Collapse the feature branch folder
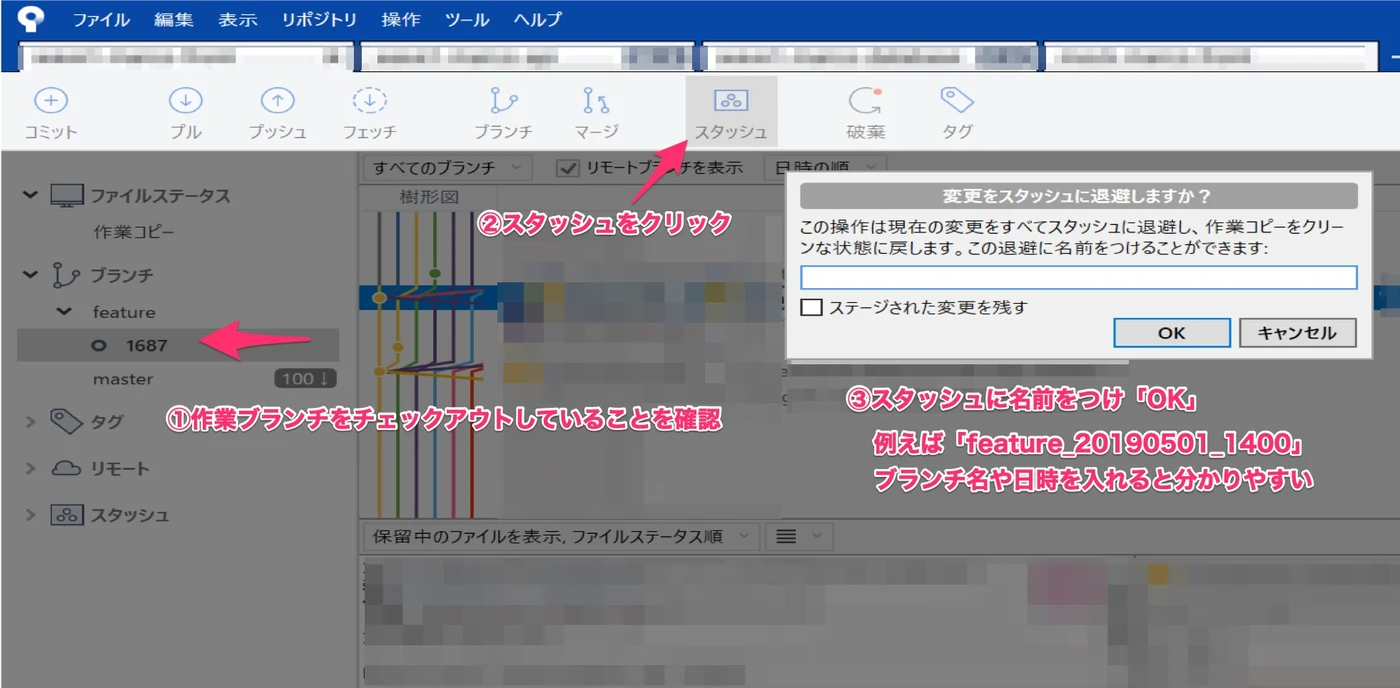1400x688 pixels. [65, 312]
